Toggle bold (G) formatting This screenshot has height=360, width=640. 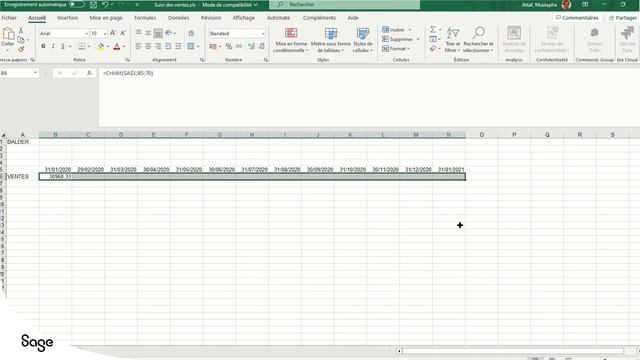43,46
